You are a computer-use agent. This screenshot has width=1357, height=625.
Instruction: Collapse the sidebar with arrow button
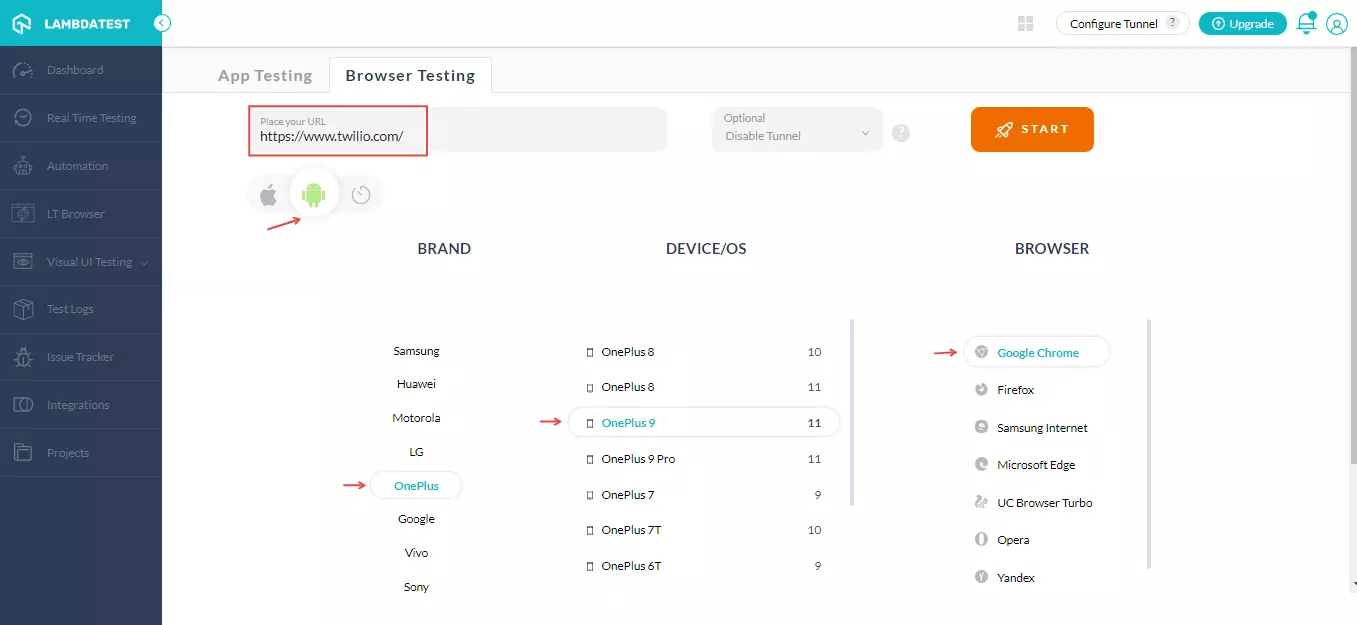click(162, 23)
